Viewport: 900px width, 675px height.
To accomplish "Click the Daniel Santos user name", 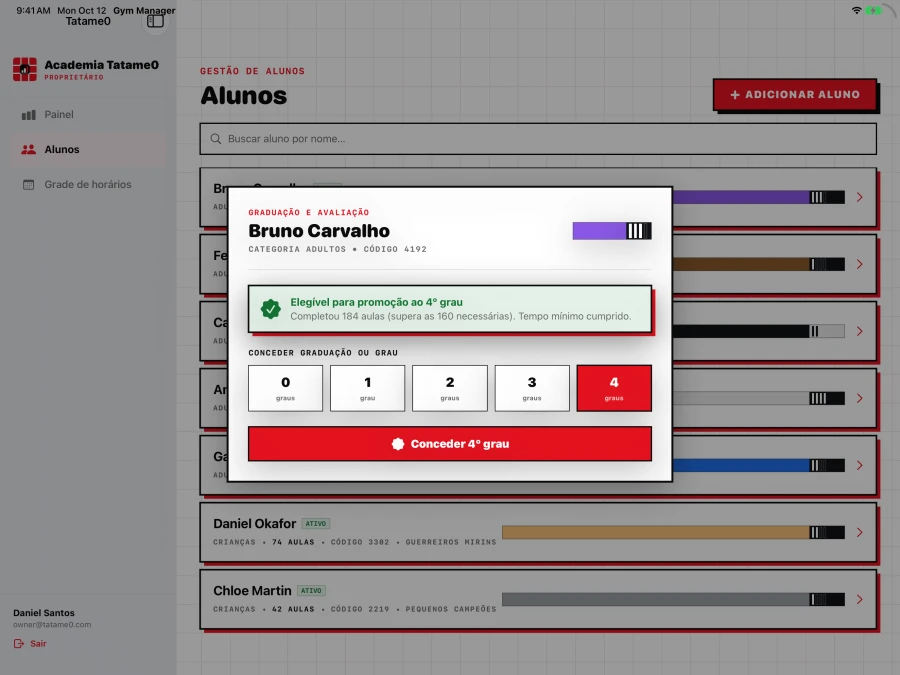I will pos(44,613).
